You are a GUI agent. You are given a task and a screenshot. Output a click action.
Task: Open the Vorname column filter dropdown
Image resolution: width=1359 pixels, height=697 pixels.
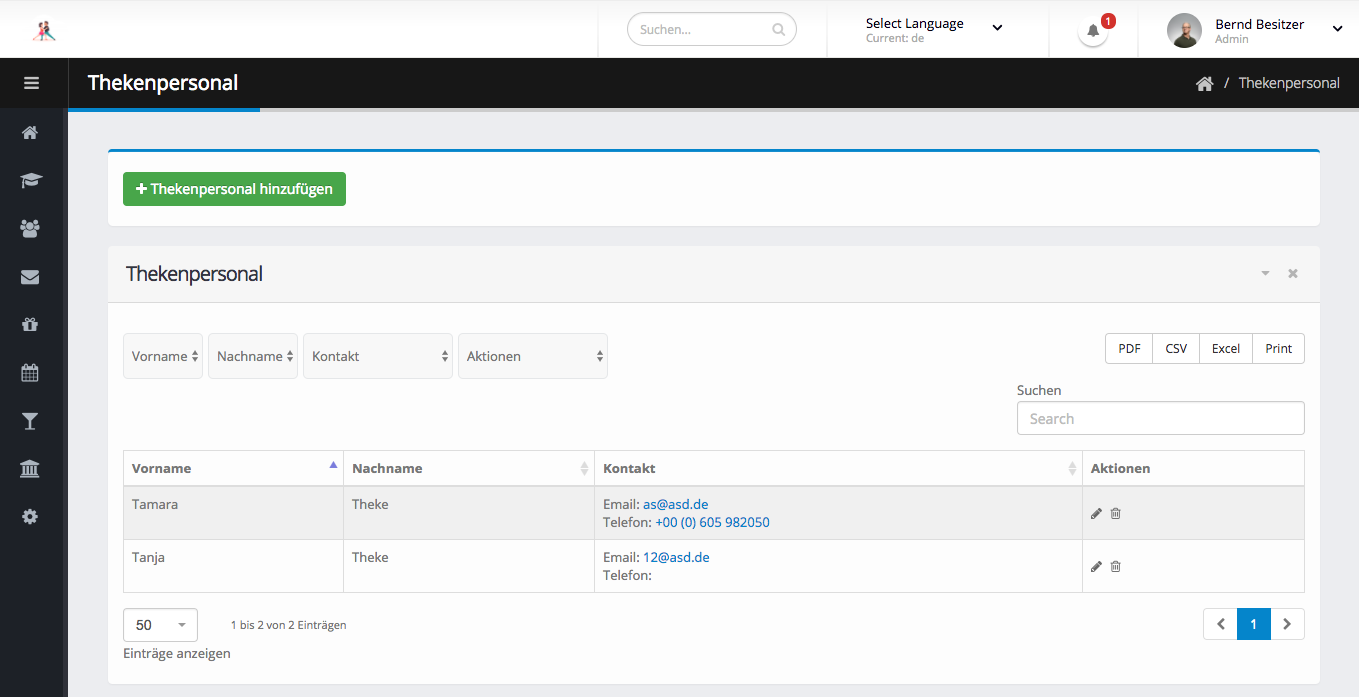[x=163, y=356]
